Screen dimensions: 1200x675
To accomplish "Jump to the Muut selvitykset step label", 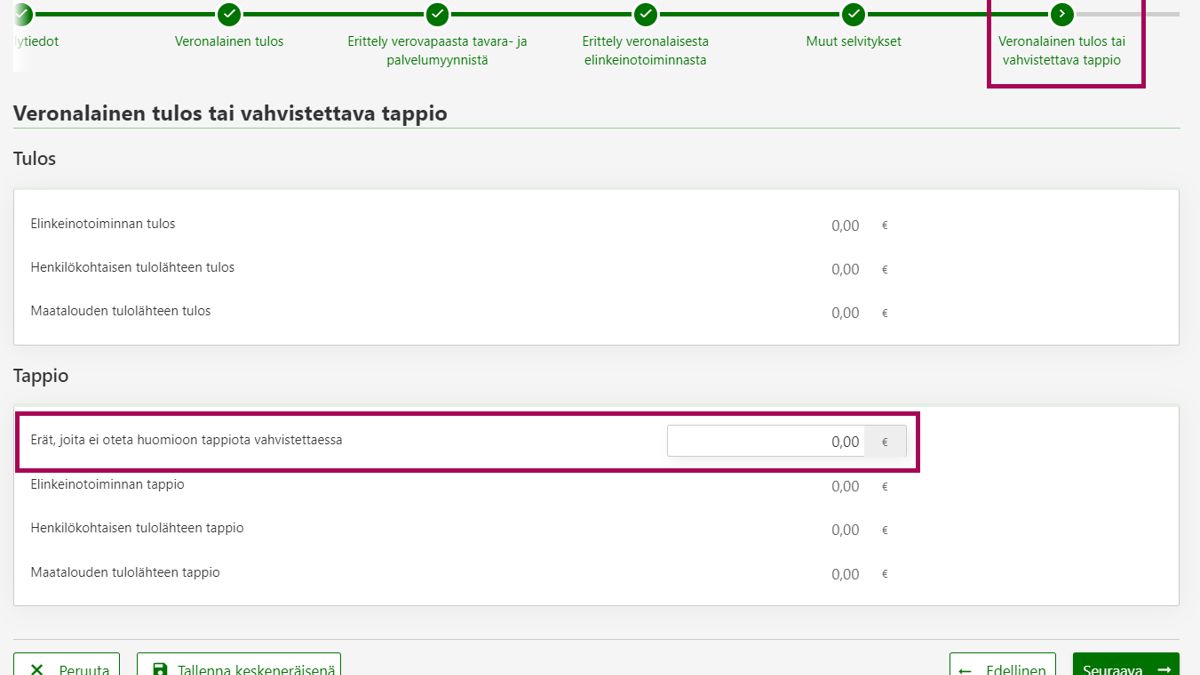I will 853,42.
